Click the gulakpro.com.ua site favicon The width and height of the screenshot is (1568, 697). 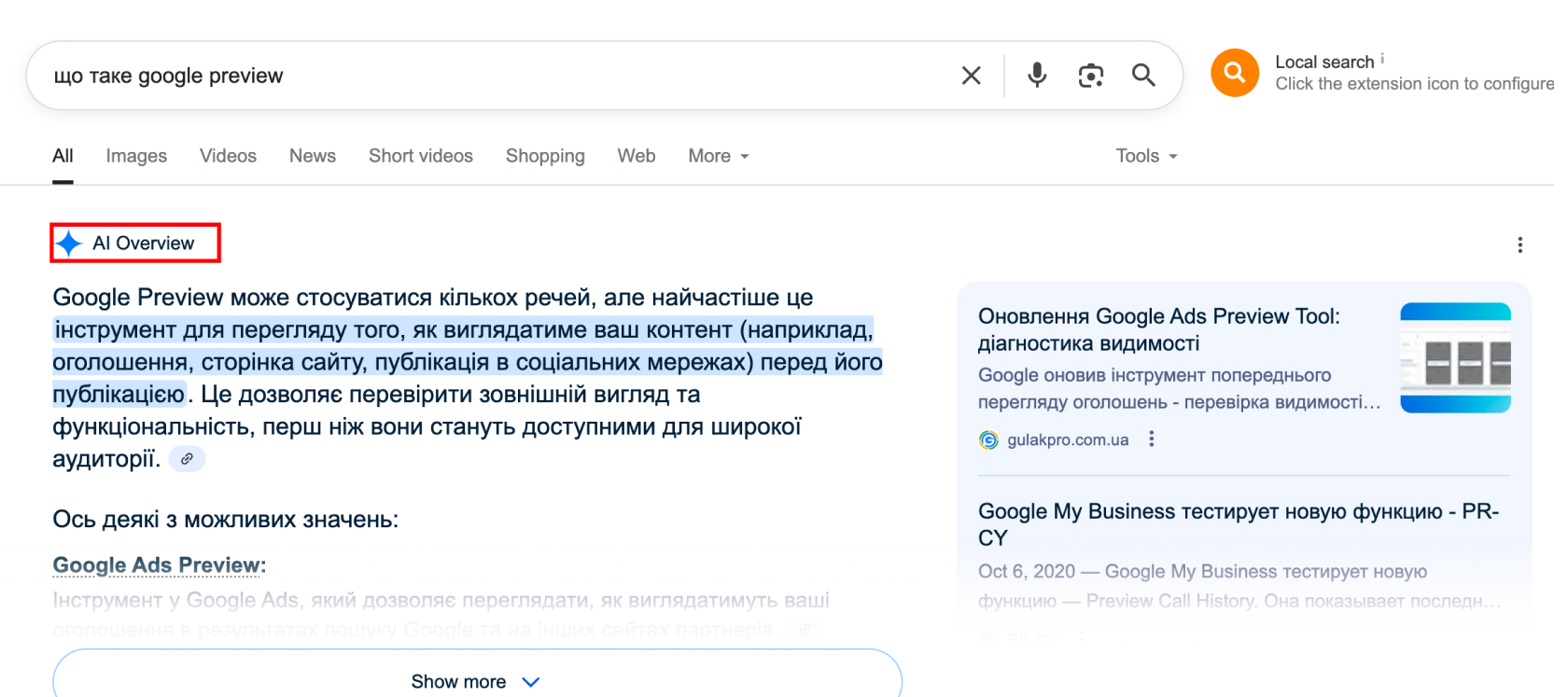(988, 439)
